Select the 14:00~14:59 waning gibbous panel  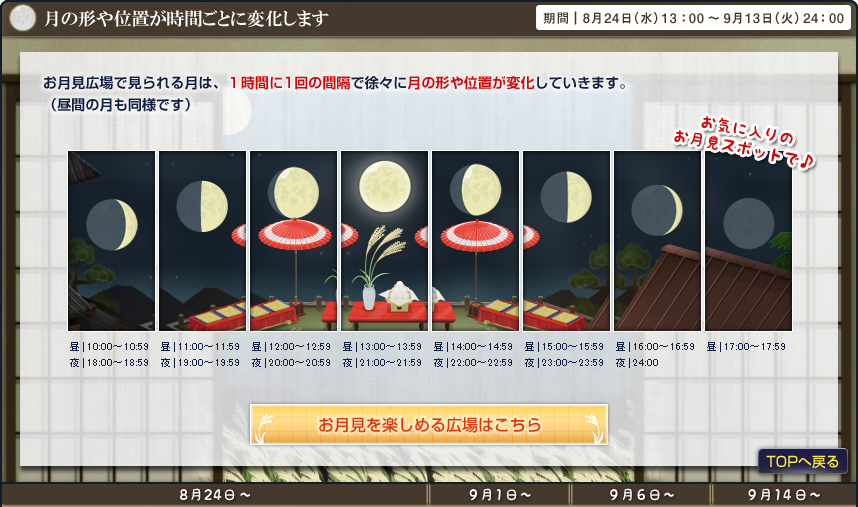point(476,241)
